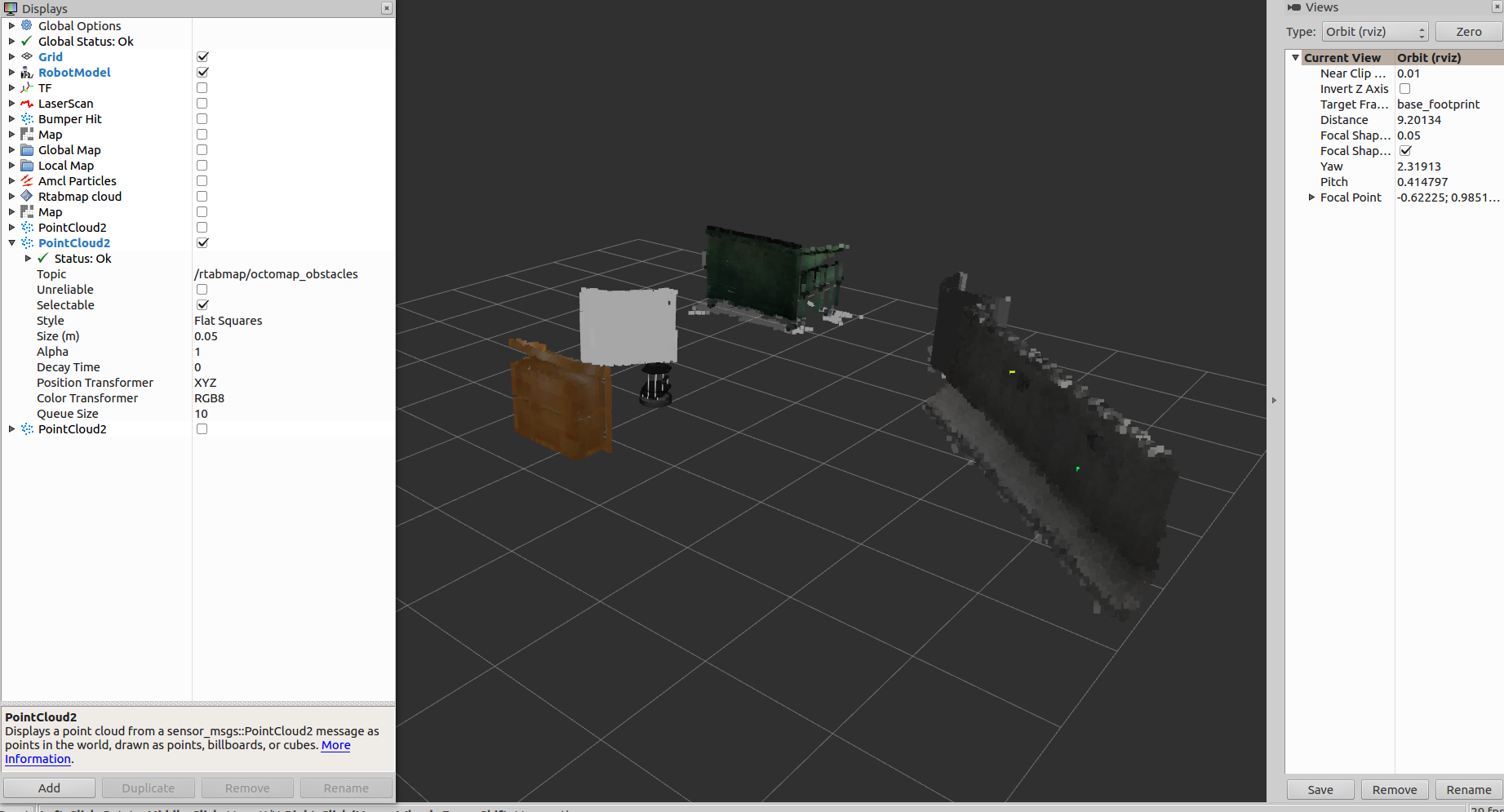
Task: Expand the Focal Point property
Action: (x=1311, y=197)
